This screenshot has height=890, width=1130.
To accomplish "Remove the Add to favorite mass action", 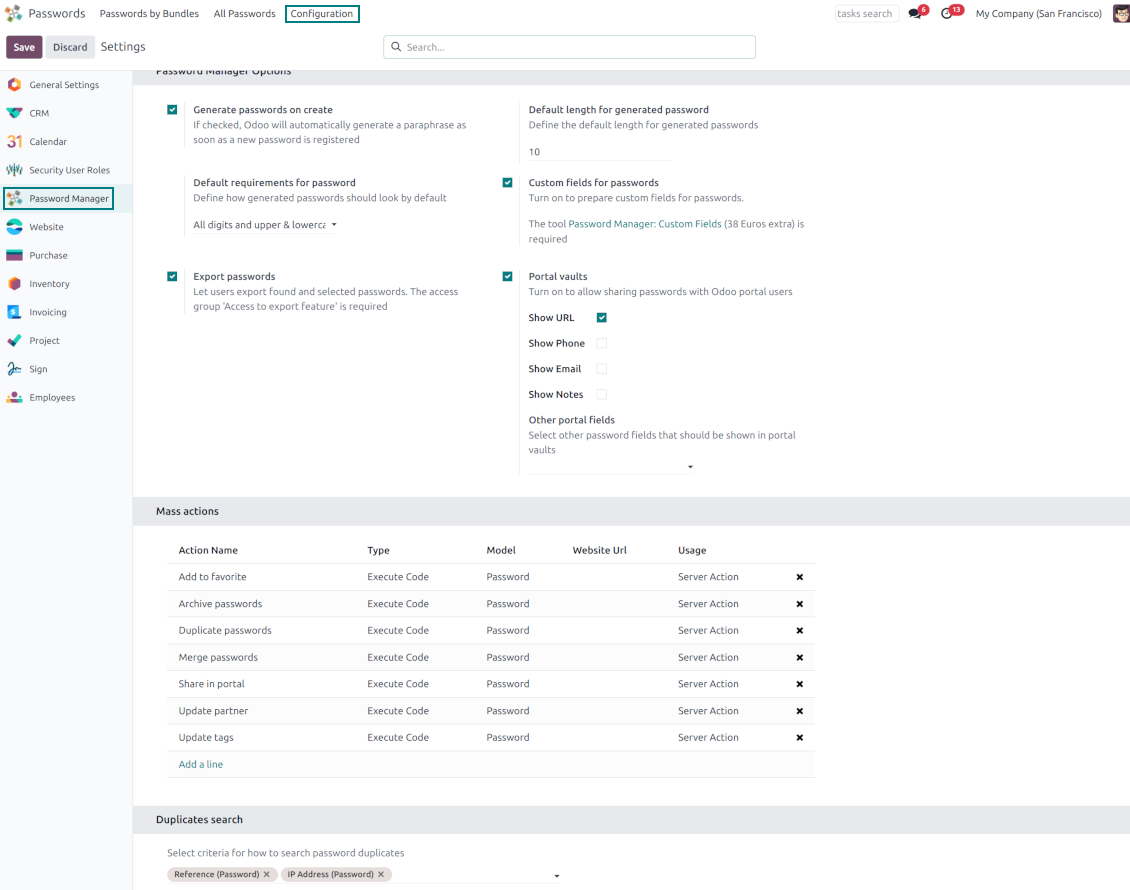I will [799, 577].
